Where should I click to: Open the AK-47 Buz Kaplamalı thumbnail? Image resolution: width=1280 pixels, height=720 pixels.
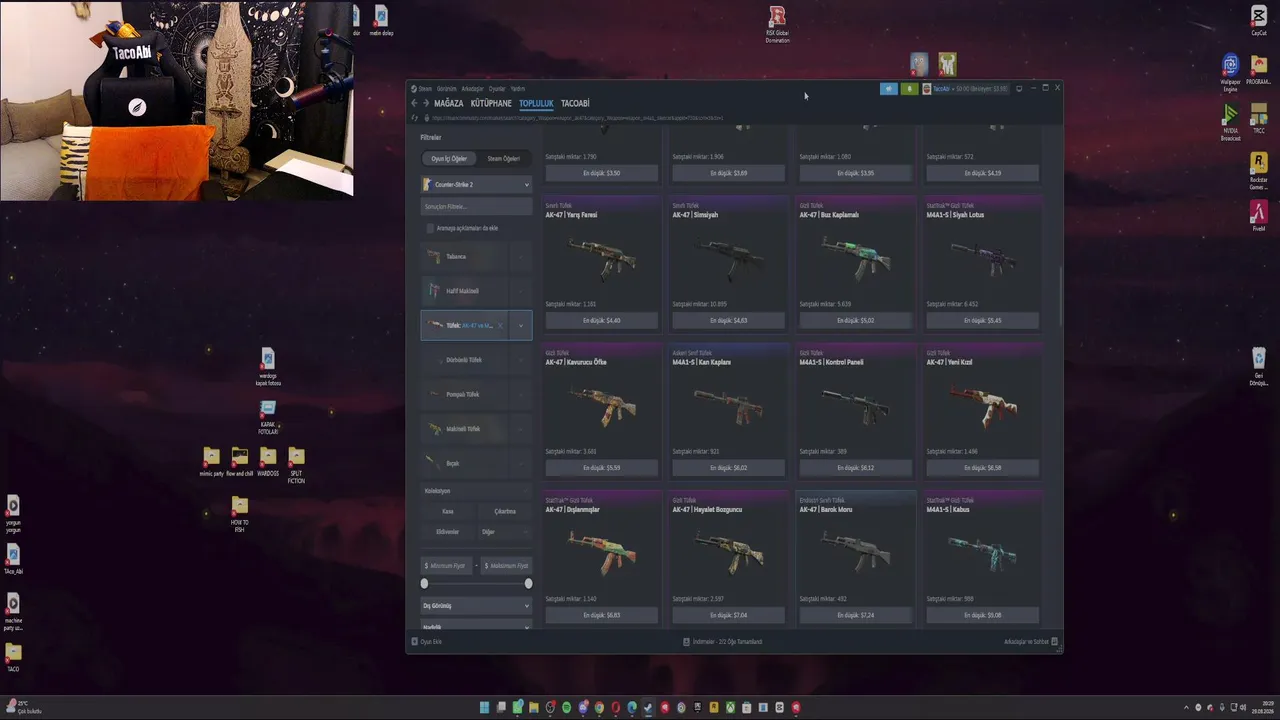855,258
